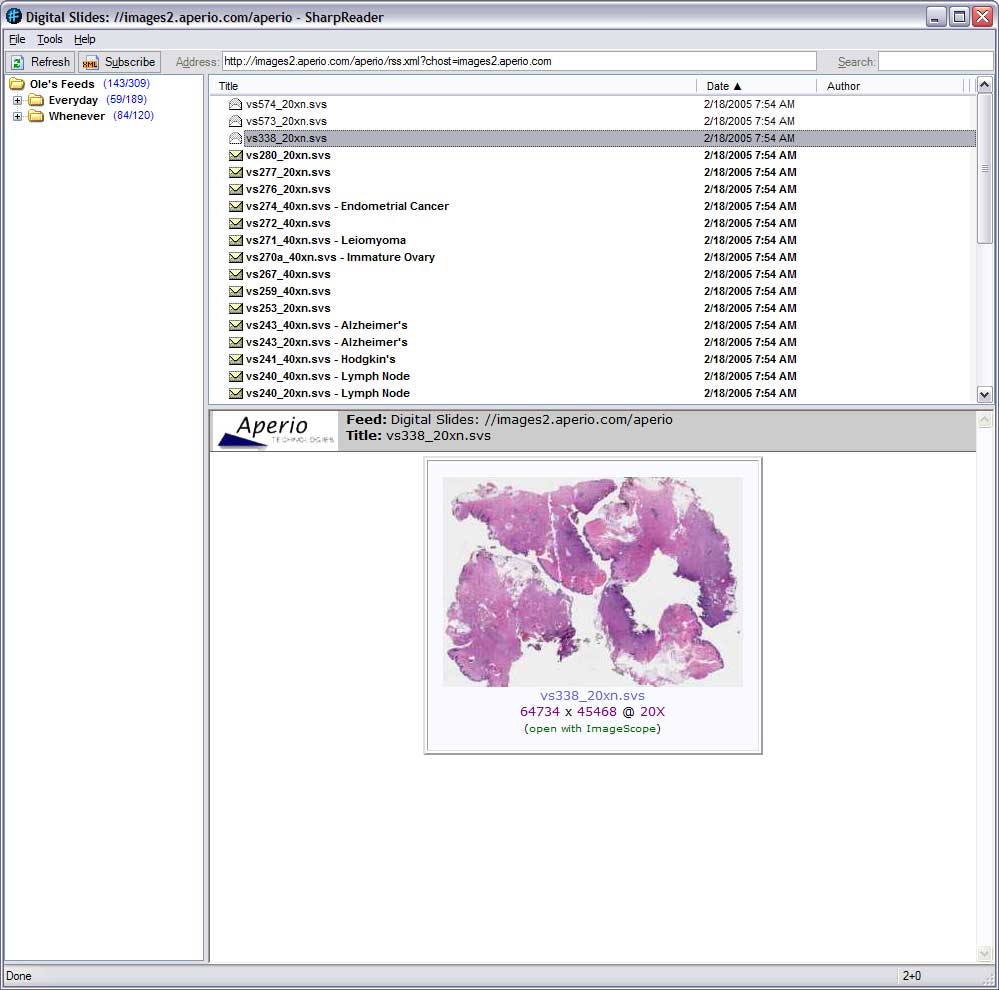Click the tissue slide thumbnail image
The width and height of the screenshot is (999, 990).
(592, 581)
